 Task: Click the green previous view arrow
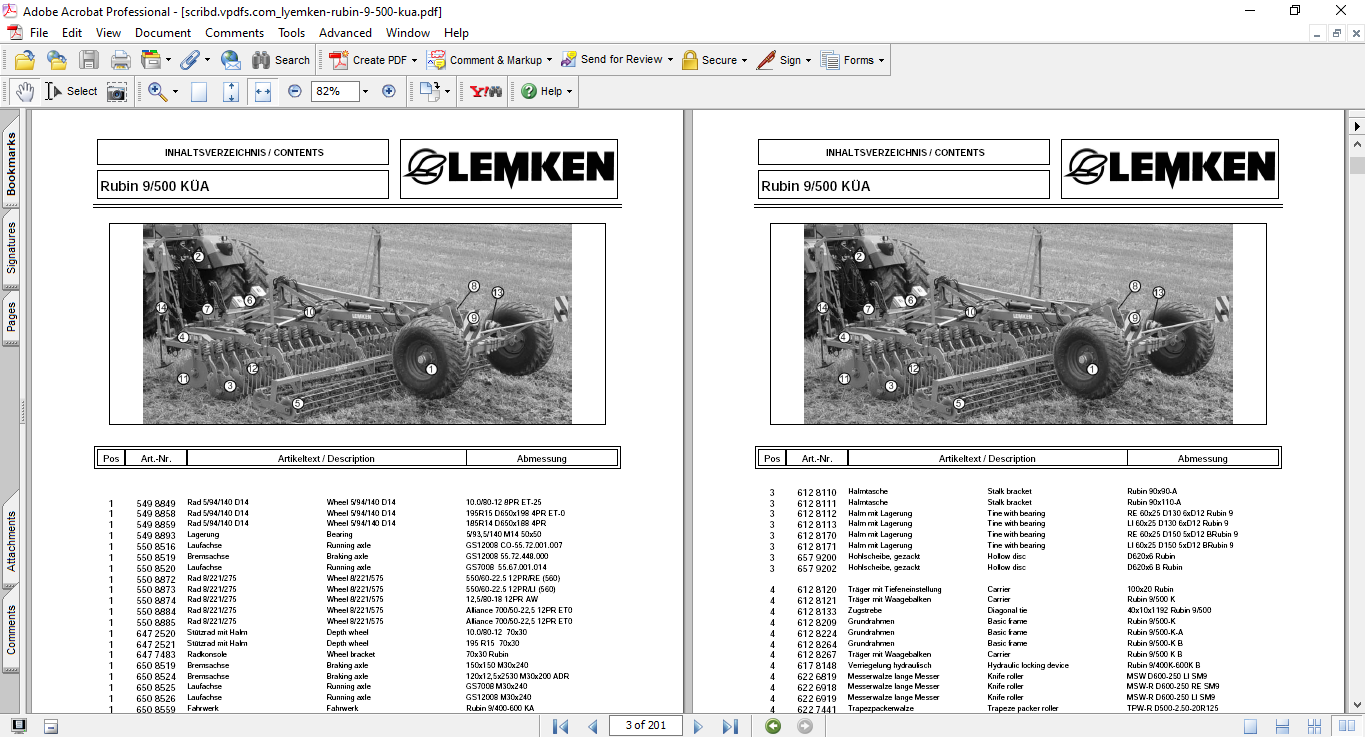(x=773, y=726)
